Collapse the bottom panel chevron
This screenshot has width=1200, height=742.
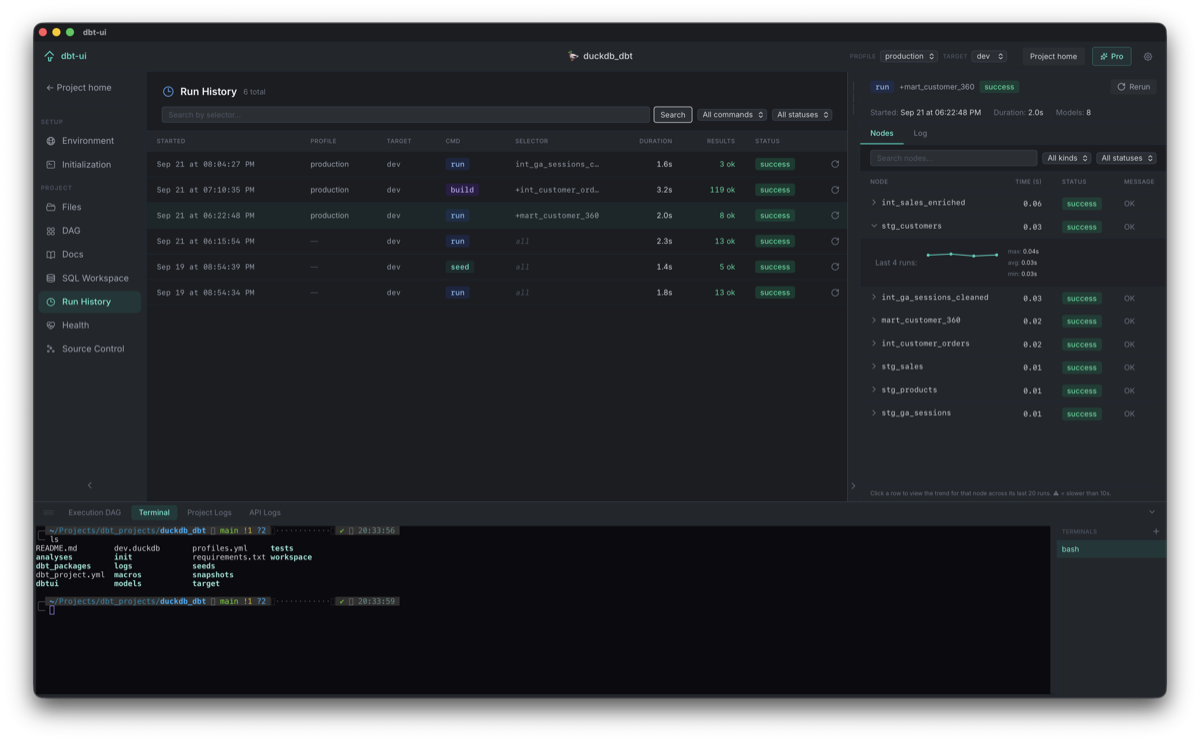click(x=1151, y=512)
